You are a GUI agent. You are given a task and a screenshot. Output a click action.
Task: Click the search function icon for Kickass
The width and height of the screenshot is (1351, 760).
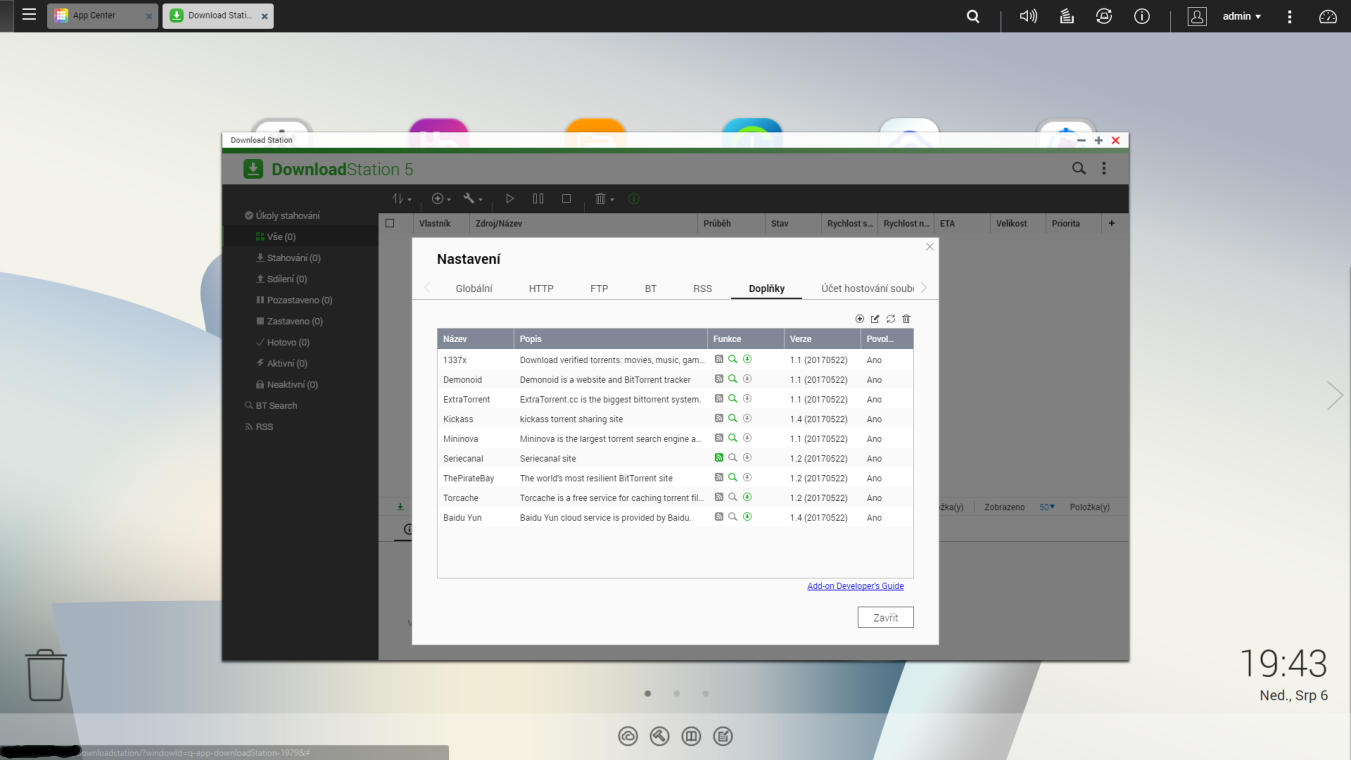[733, 419]
